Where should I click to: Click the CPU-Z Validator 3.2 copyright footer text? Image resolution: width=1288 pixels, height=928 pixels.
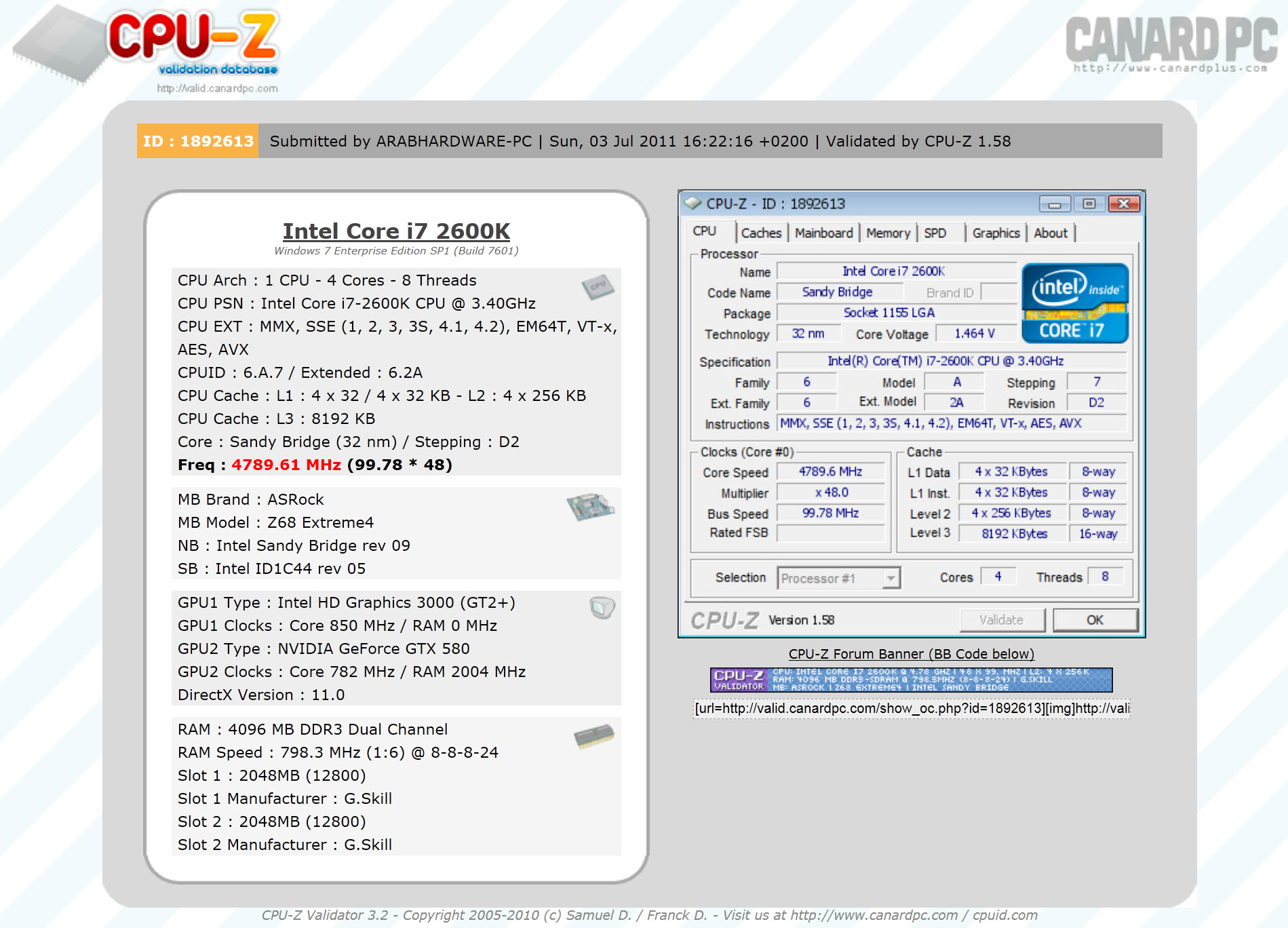click(649, 915)
